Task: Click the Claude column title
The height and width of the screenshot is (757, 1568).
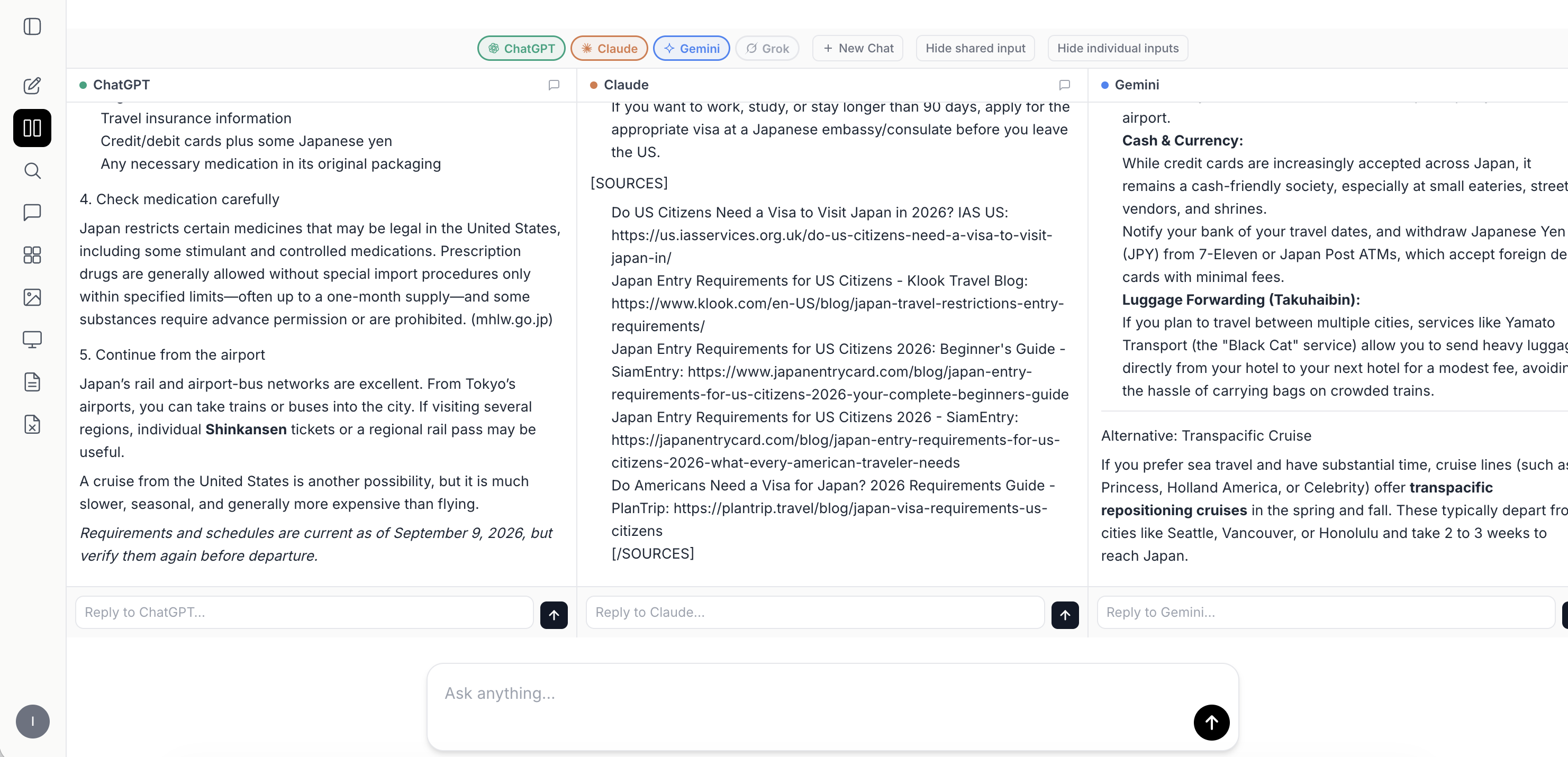Action: pyautogui.click(x=626, y=85)
